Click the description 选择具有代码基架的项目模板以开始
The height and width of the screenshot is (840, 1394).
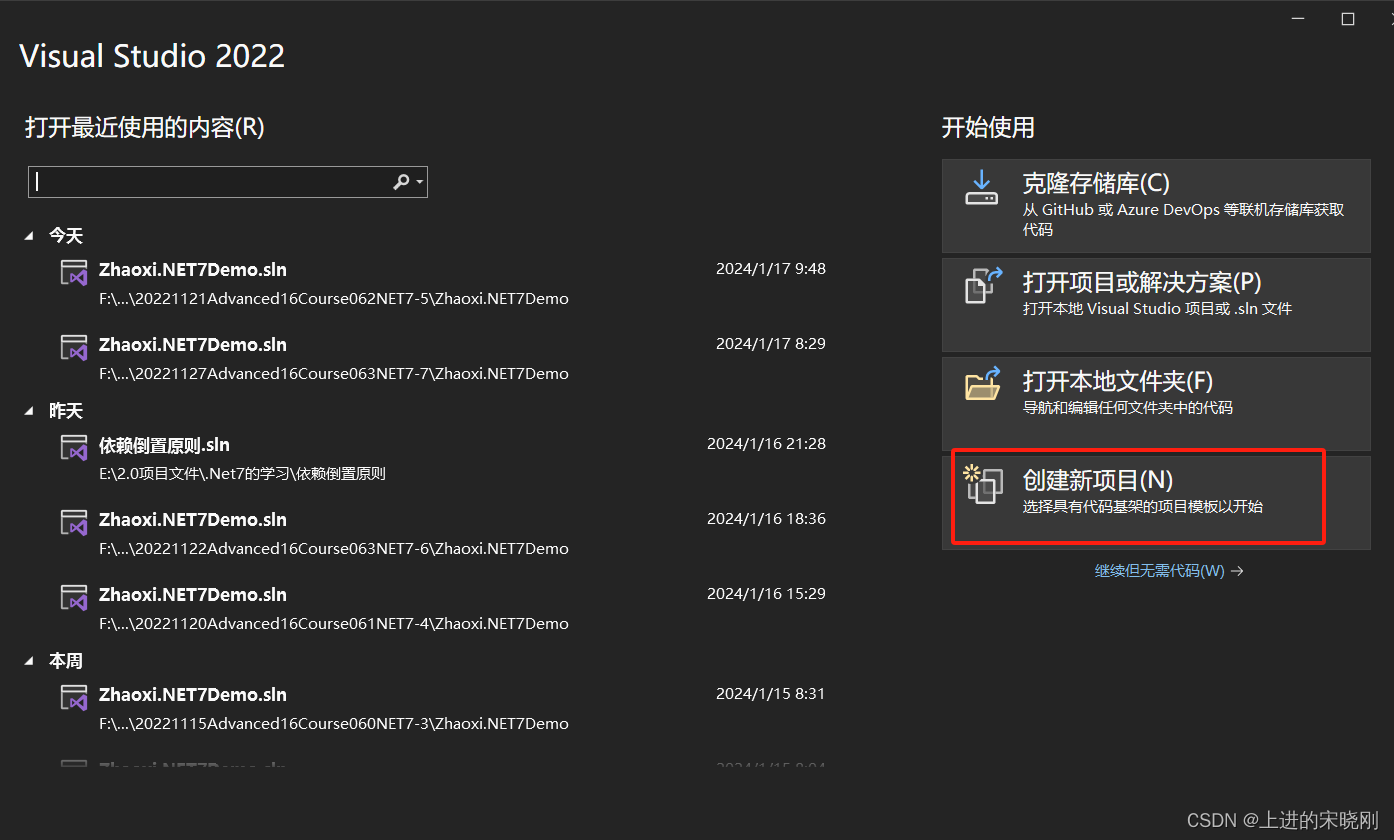tap(1143, 507)
